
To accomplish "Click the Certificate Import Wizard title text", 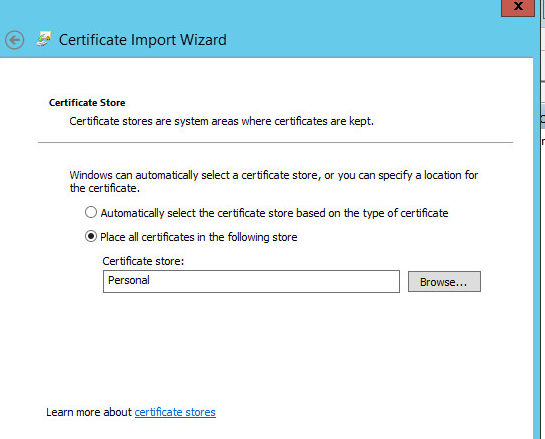I will click(143, 40).
